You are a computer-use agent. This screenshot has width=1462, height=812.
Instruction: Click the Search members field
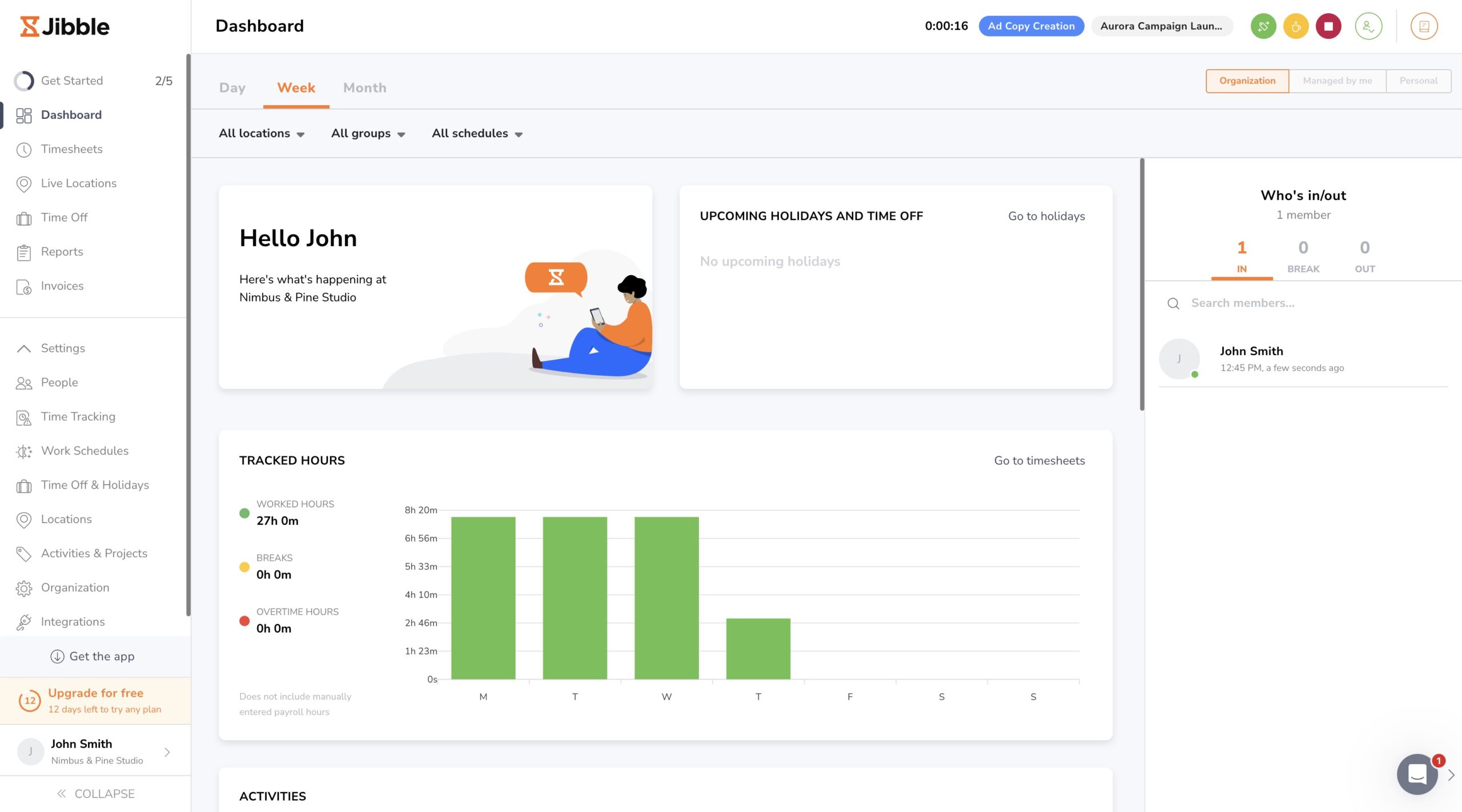pos(1303,303)
